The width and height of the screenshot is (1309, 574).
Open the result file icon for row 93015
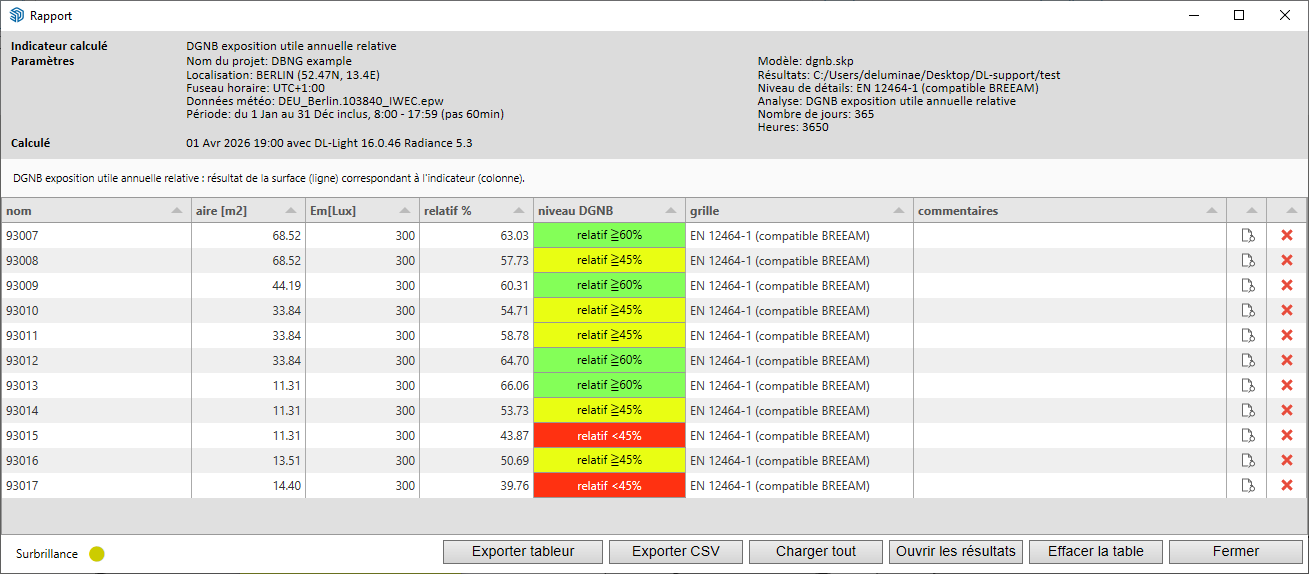pyautogui.click(x=1247, y=436)
